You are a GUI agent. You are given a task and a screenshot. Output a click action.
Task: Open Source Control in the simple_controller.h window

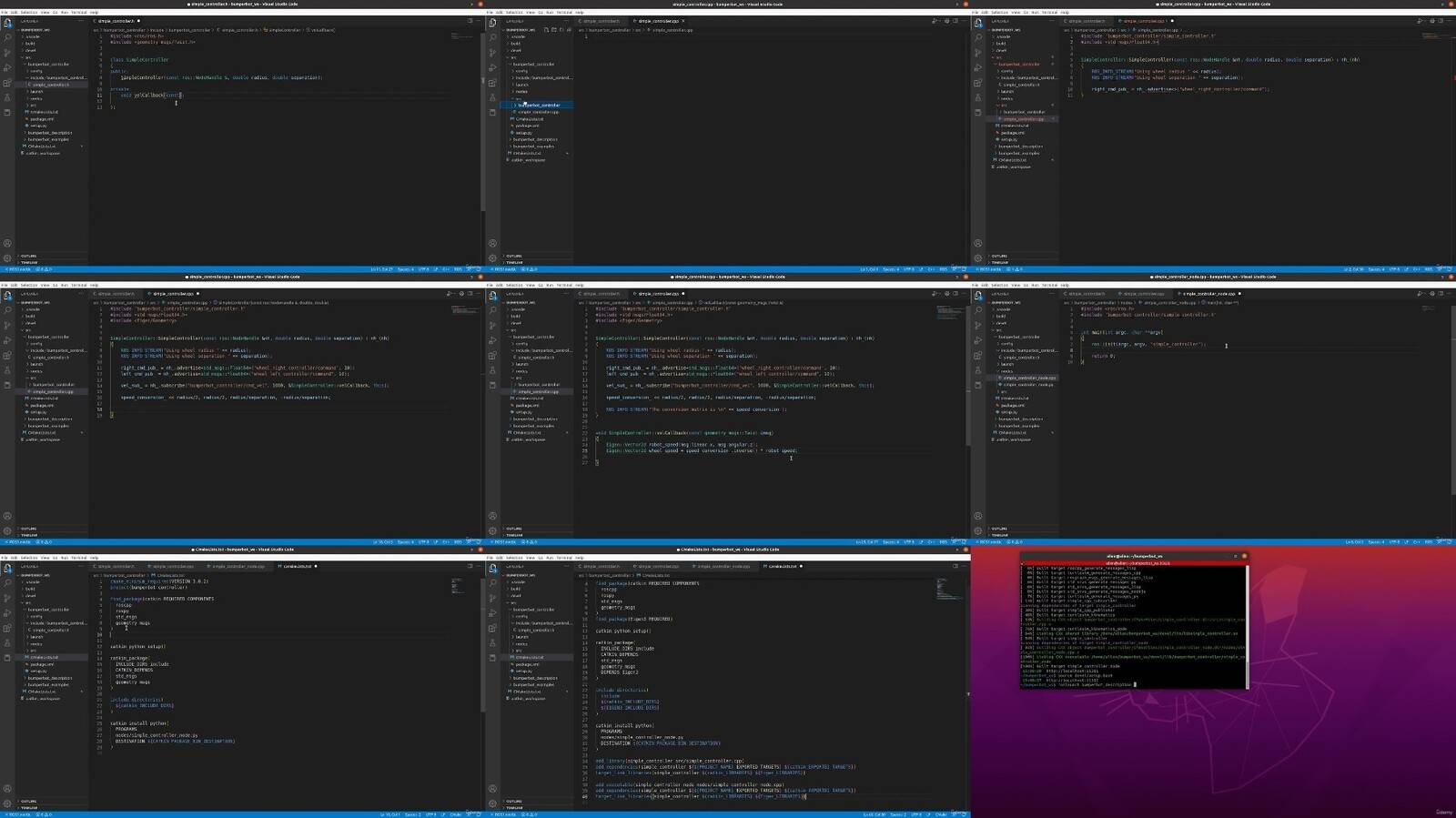click(7, 53)
